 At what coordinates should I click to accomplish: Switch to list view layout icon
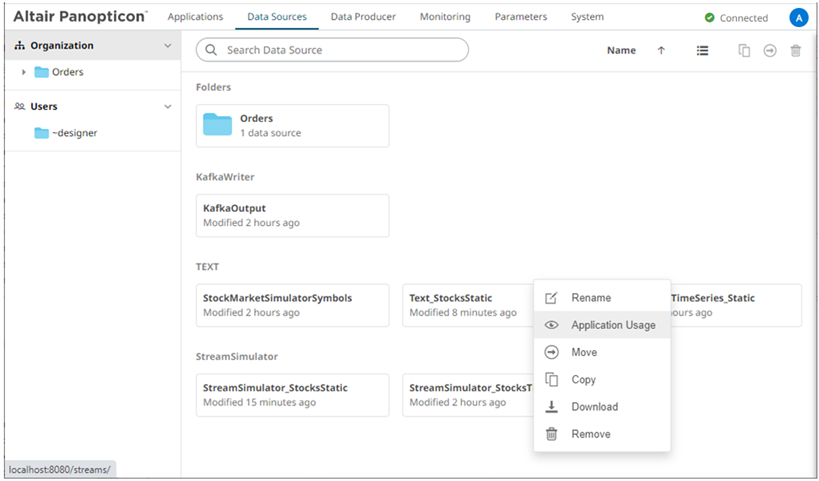click(703, 51)
